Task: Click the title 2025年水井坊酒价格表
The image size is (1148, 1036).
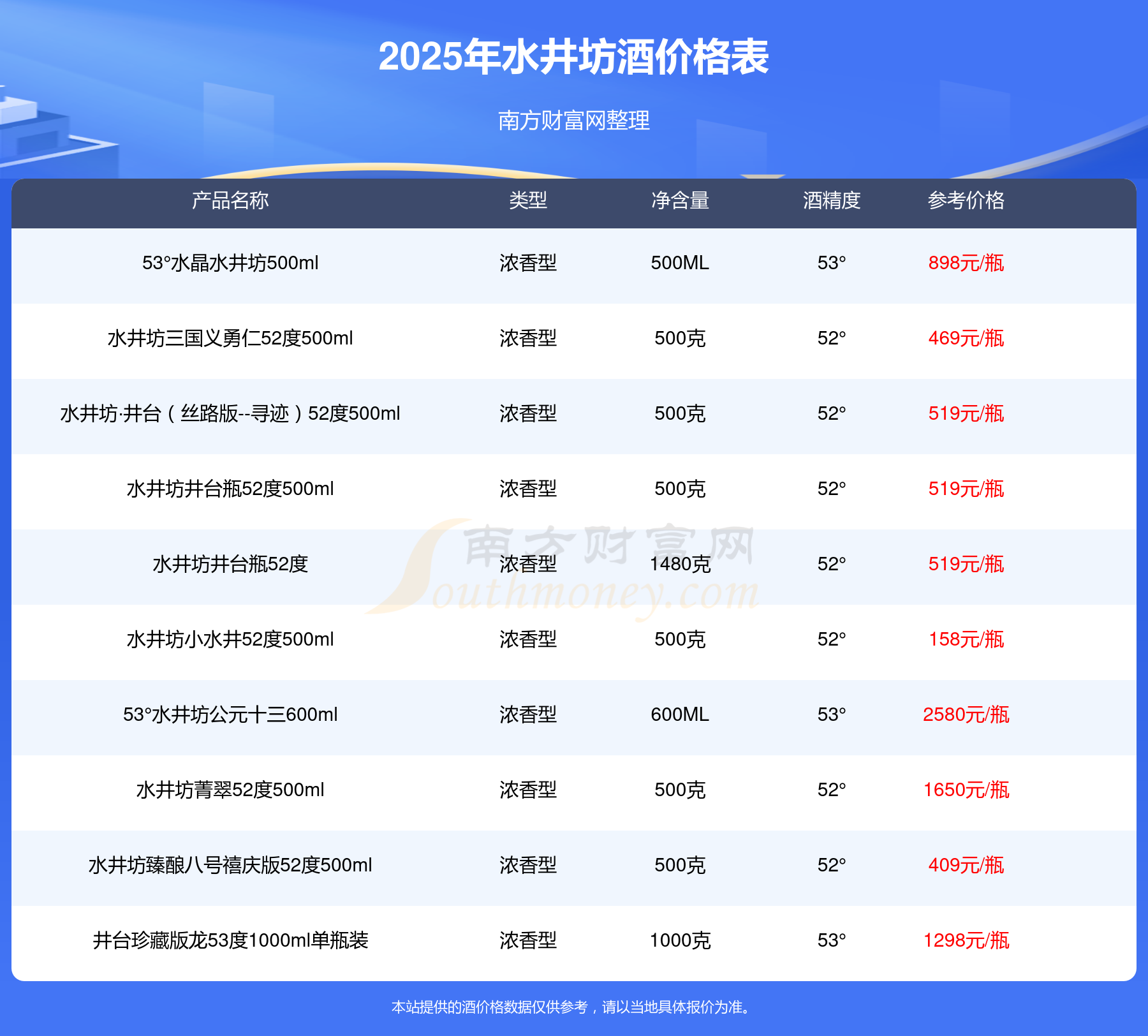Action: 574,57
